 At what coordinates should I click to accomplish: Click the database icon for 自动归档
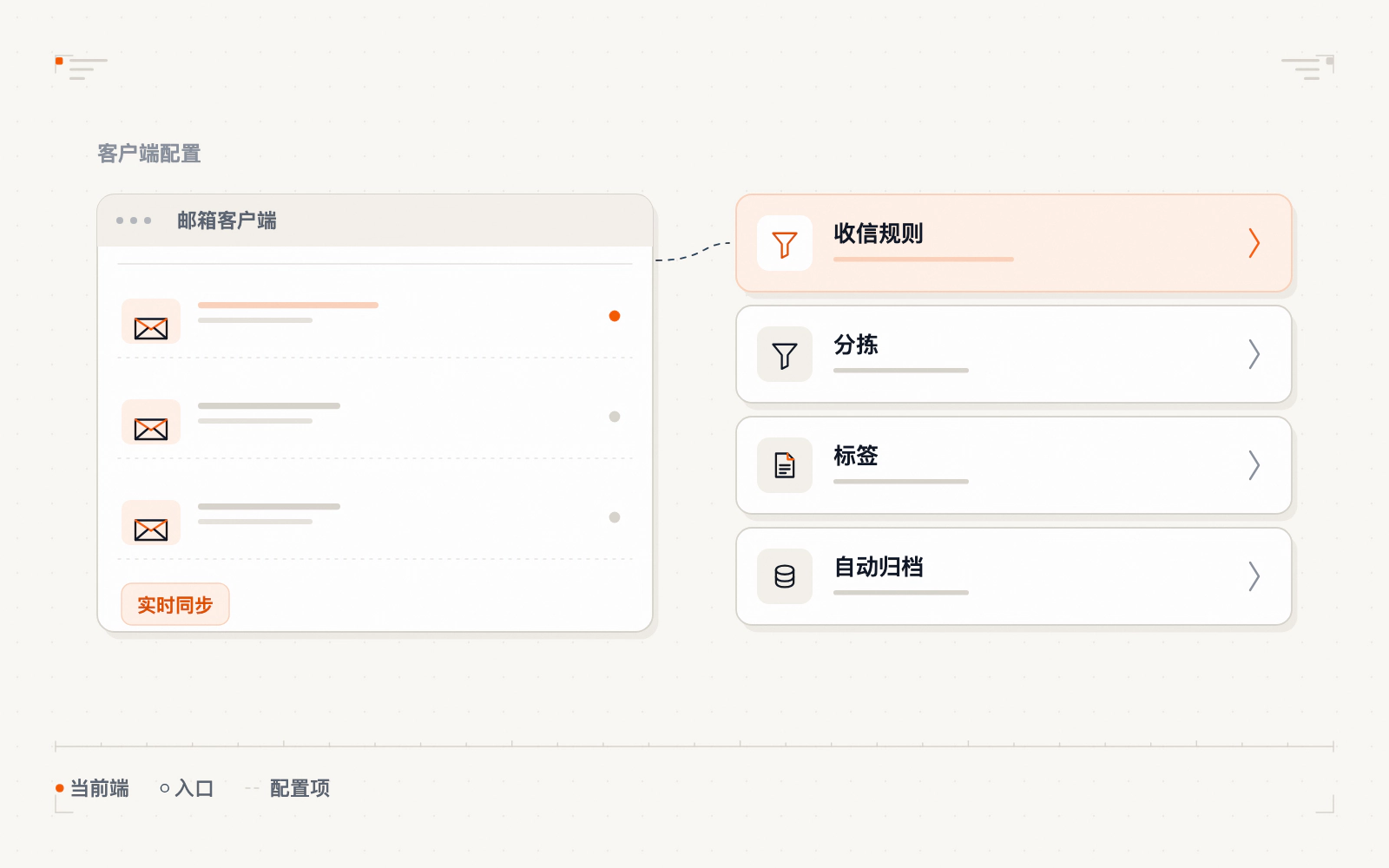pyautogui.click(x=785, y=577)
